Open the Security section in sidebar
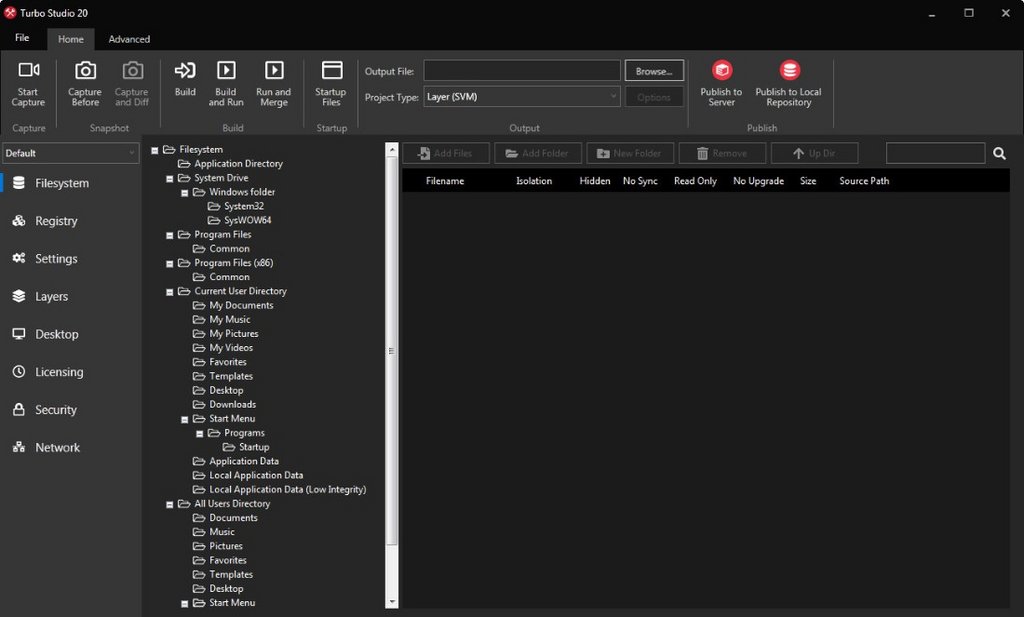This screenshot has height=617, width=1024. coord(71,410)
